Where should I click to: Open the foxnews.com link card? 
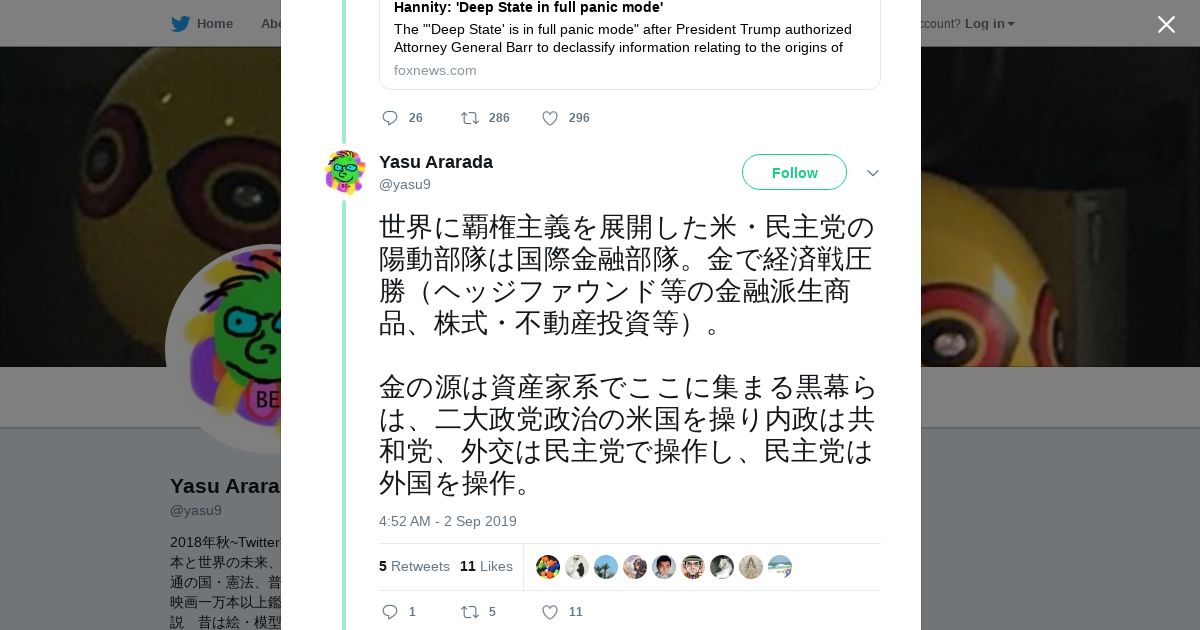629,45
